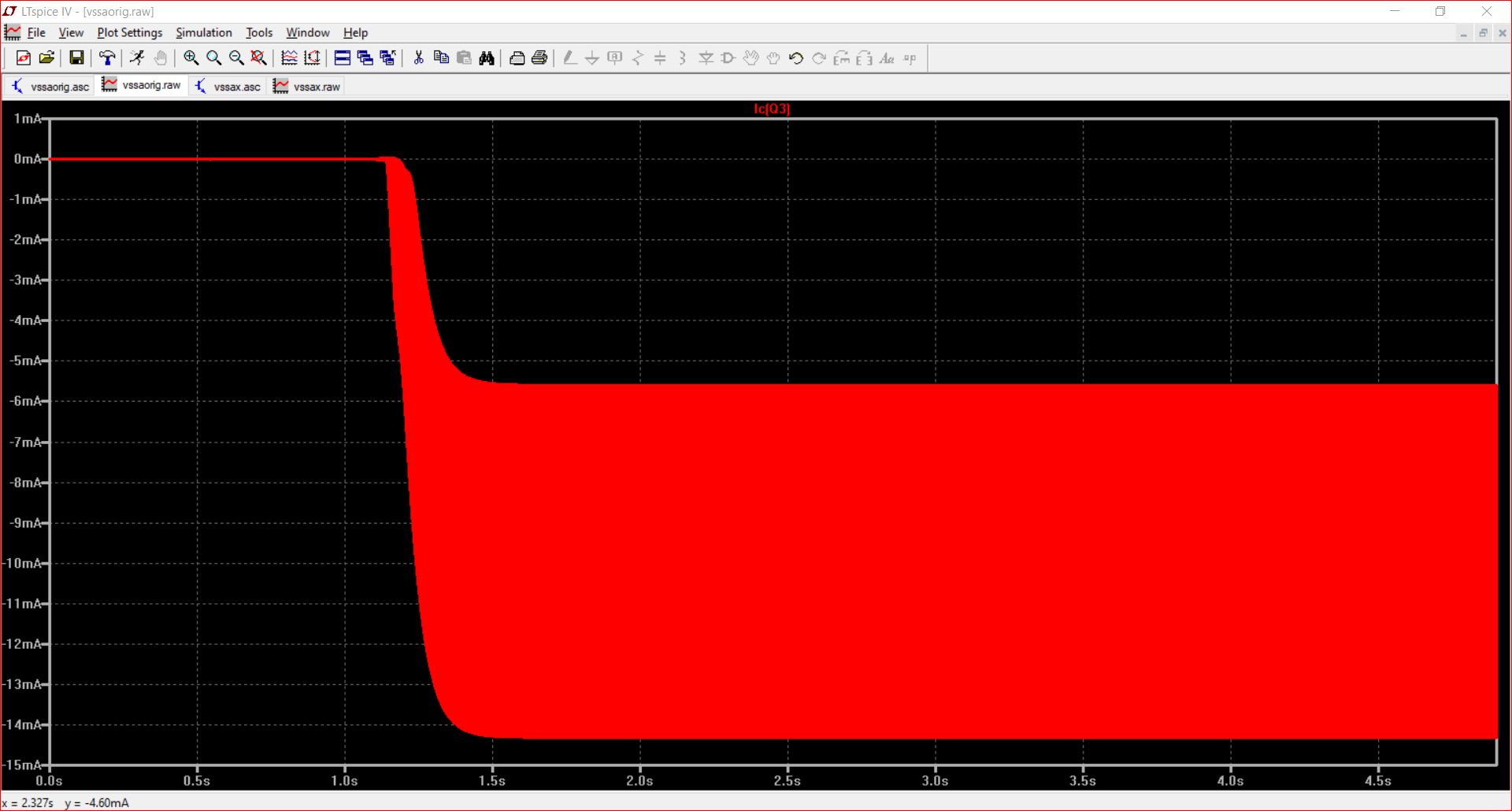The width and height of the screenshot is (1512, 811).
Task: Tile windows horizontally icon
Action: [x=343, y=57]
